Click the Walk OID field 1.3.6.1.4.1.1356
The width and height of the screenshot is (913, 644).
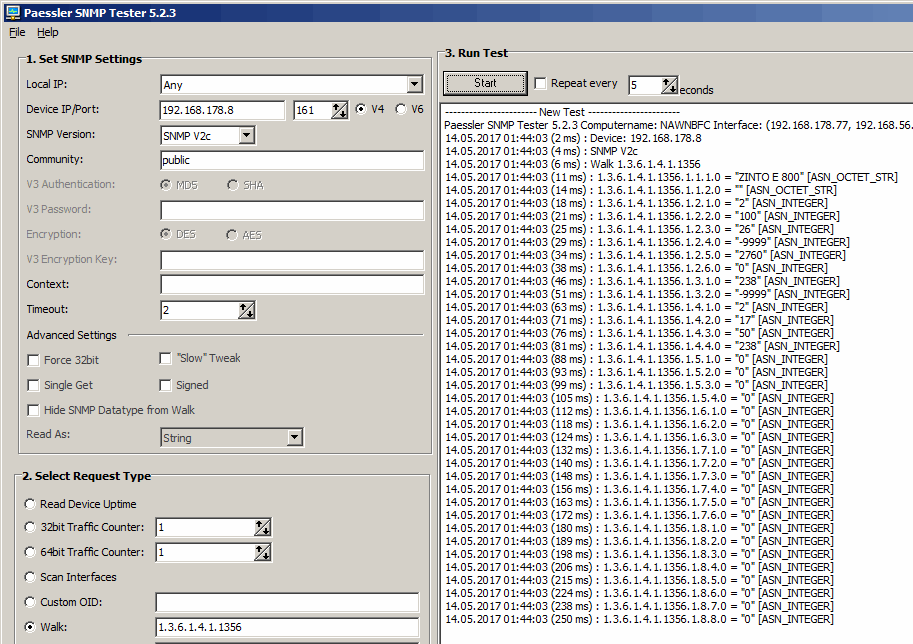[287, 627]
